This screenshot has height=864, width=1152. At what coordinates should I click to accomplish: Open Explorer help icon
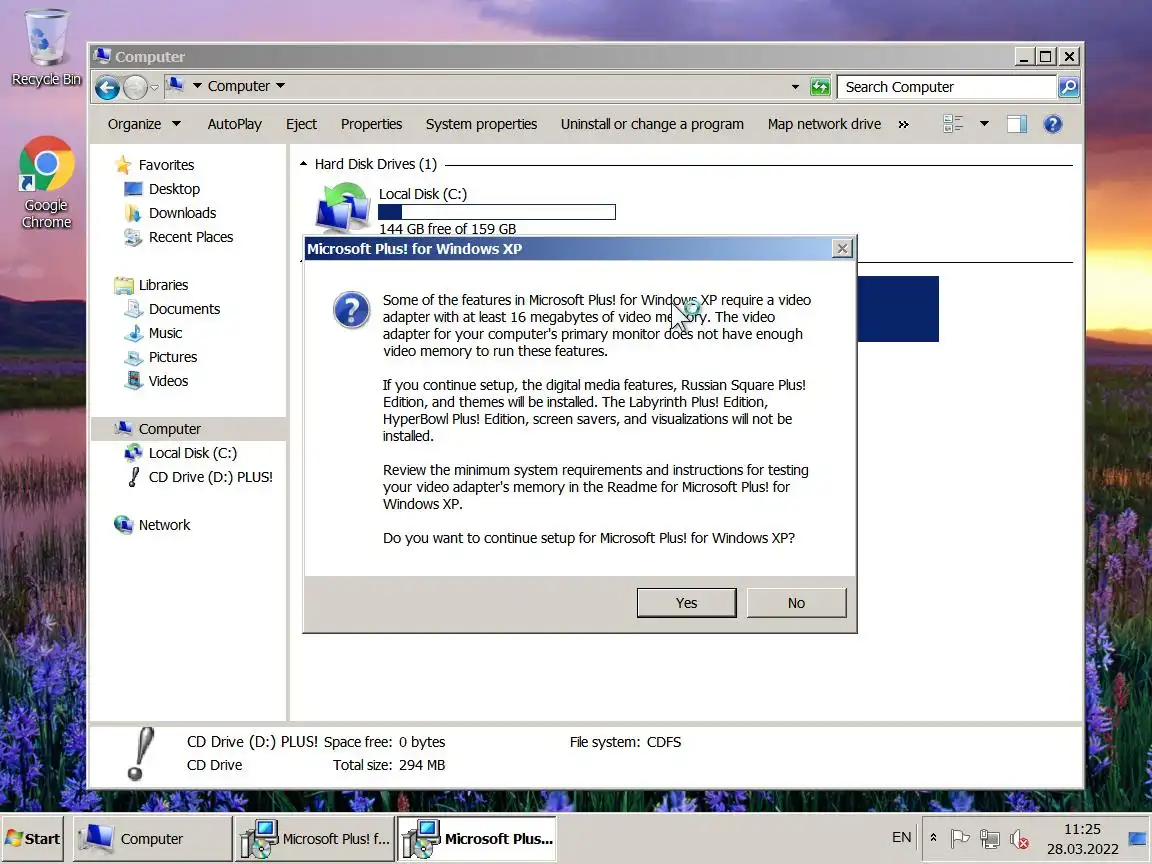point(1053,124)
